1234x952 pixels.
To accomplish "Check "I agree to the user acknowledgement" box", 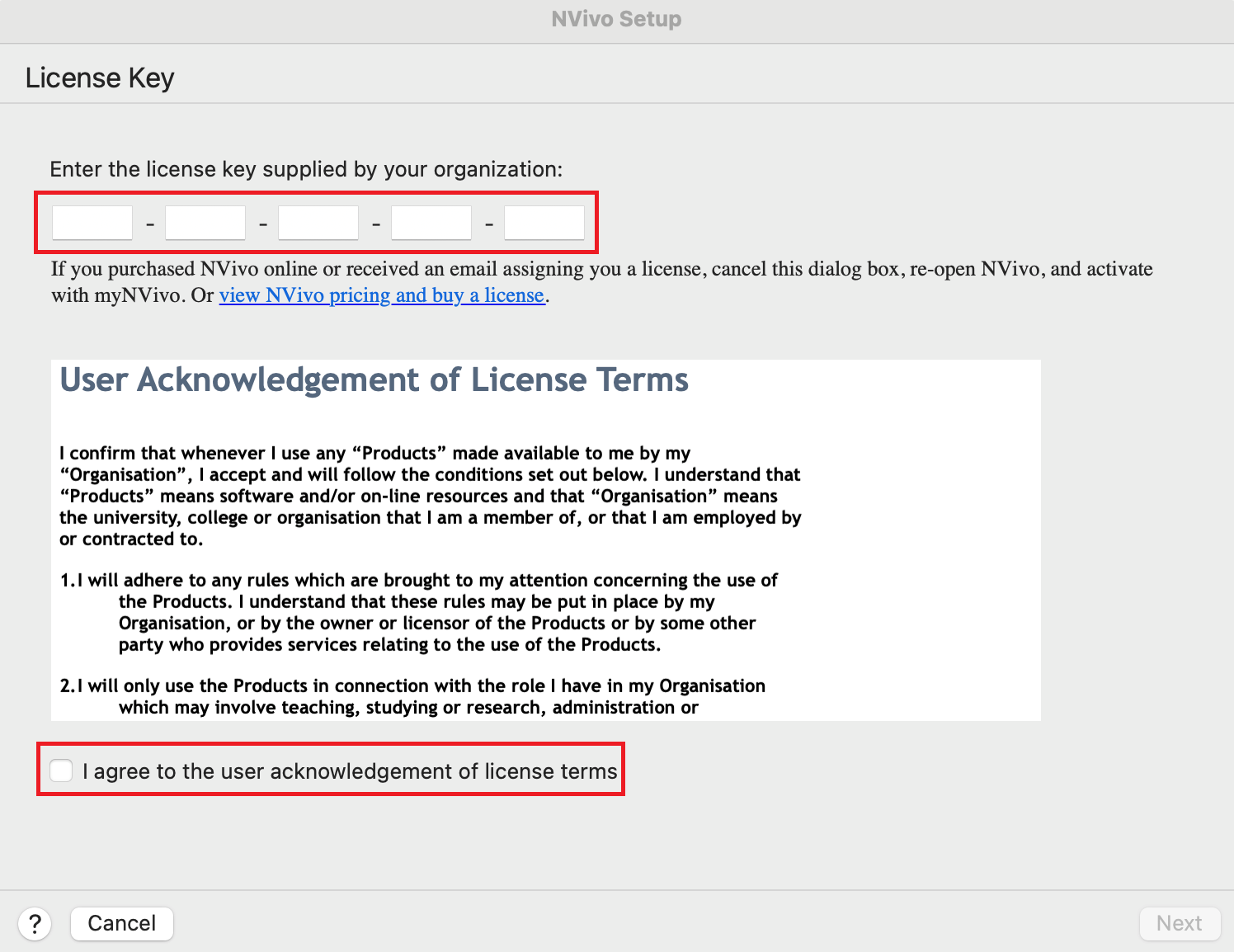I will pos(61,770).
